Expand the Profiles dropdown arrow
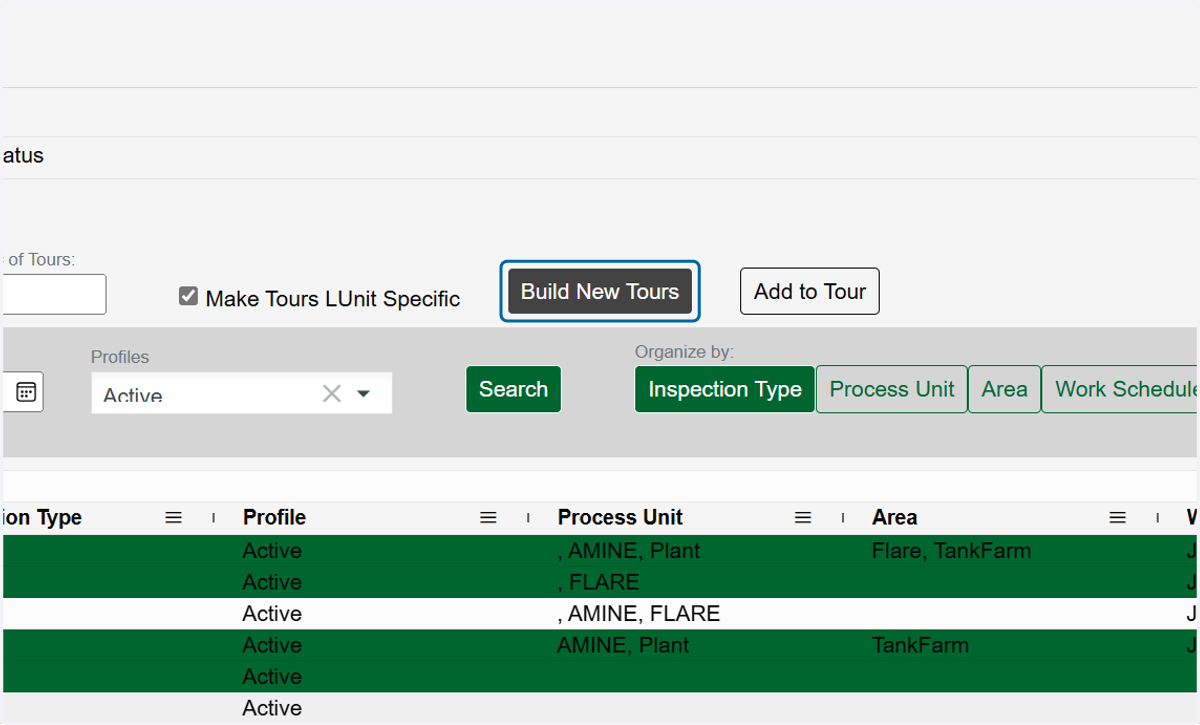This screenshot has width=1200, height=725. (364, 394)
